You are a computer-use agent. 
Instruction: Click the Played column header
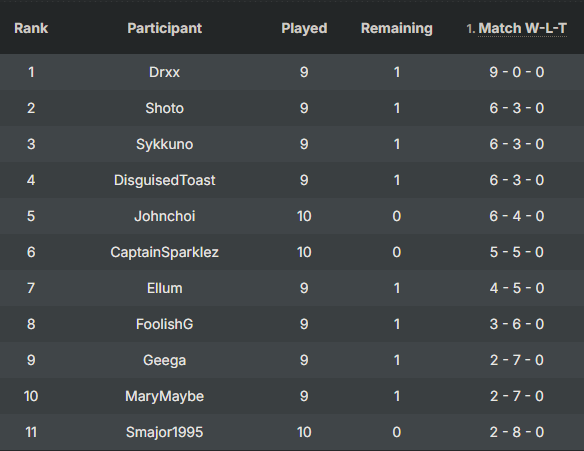[x=304, y=28]
